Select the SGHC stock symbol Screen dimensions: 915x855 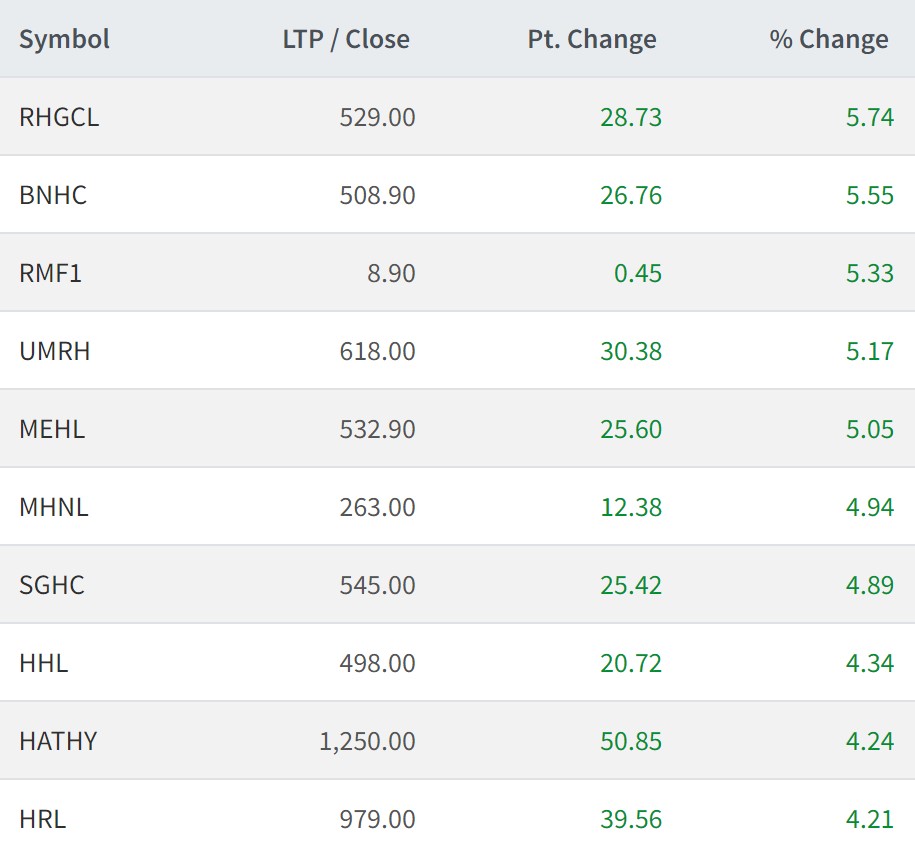point(52,585)
